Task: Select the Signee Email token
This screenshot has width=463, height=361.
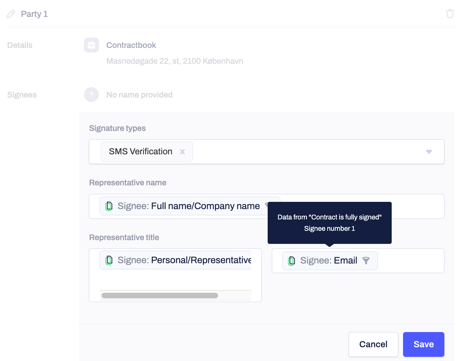Action: (x=330, y=260)
